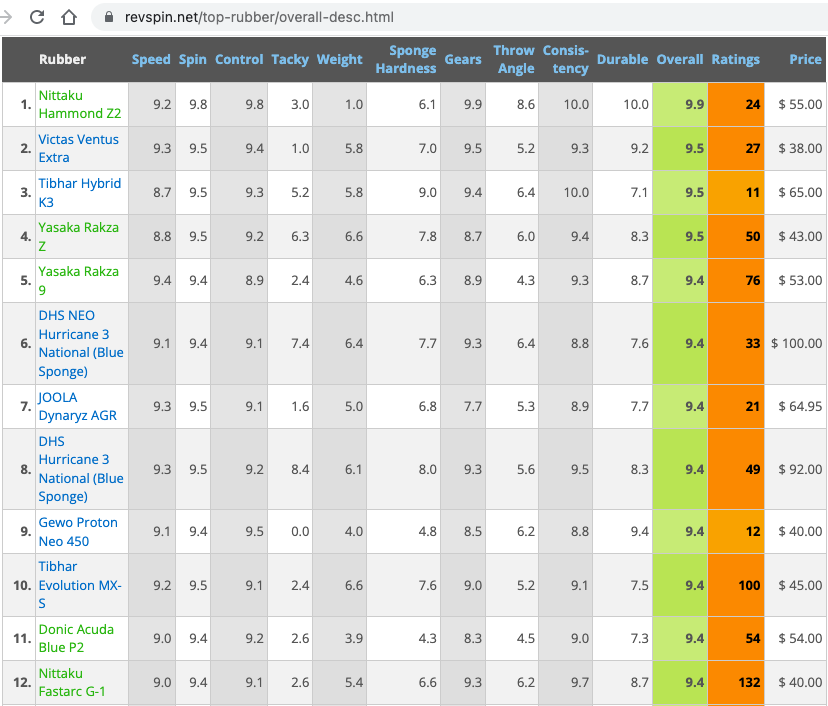Click the padlock site info icon
The height and width of the screenshot is (706, 828).
click(108, 17)
